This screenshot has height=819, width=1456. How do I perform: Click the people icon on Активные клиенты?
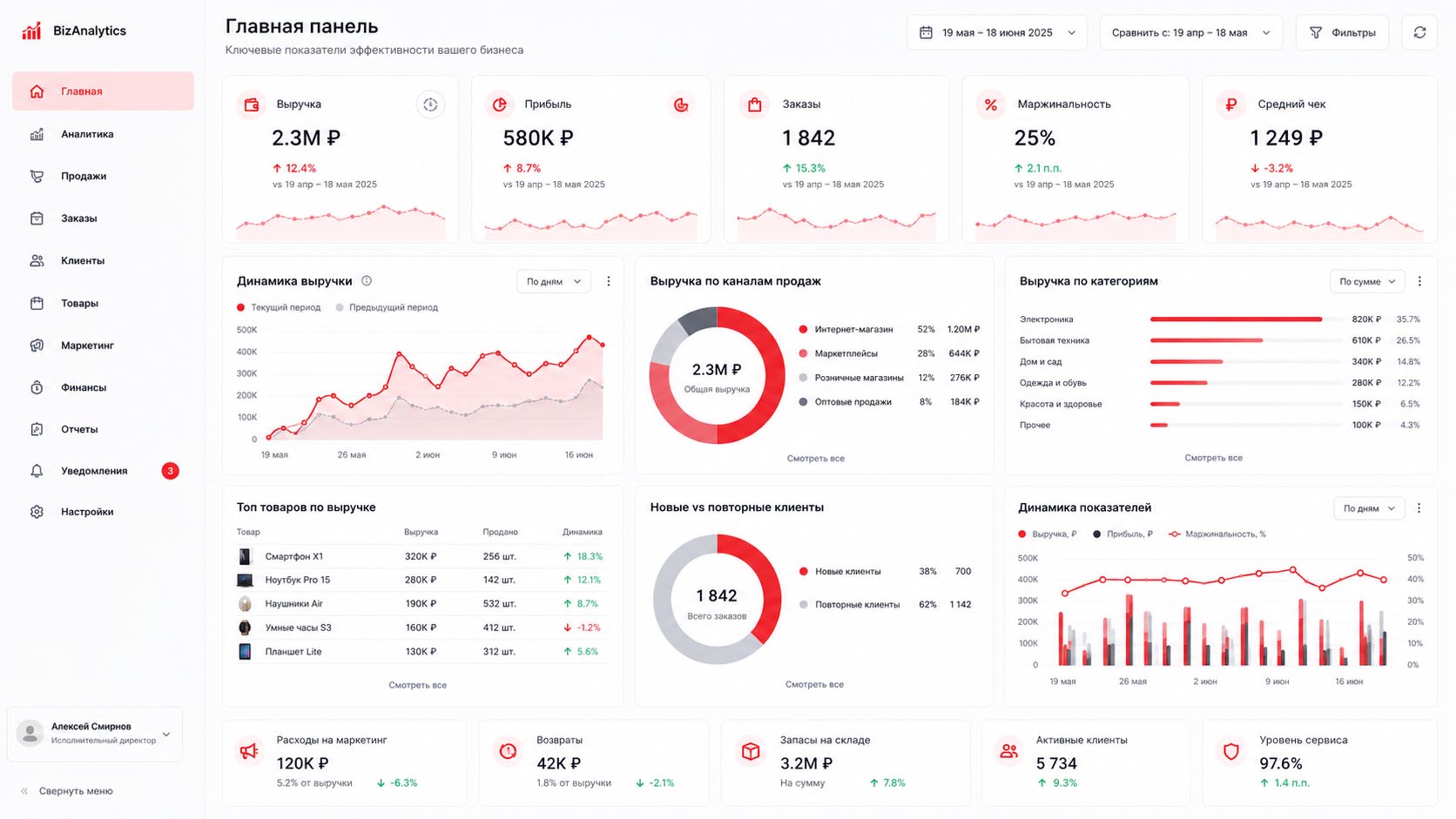tap(1008, 751)
